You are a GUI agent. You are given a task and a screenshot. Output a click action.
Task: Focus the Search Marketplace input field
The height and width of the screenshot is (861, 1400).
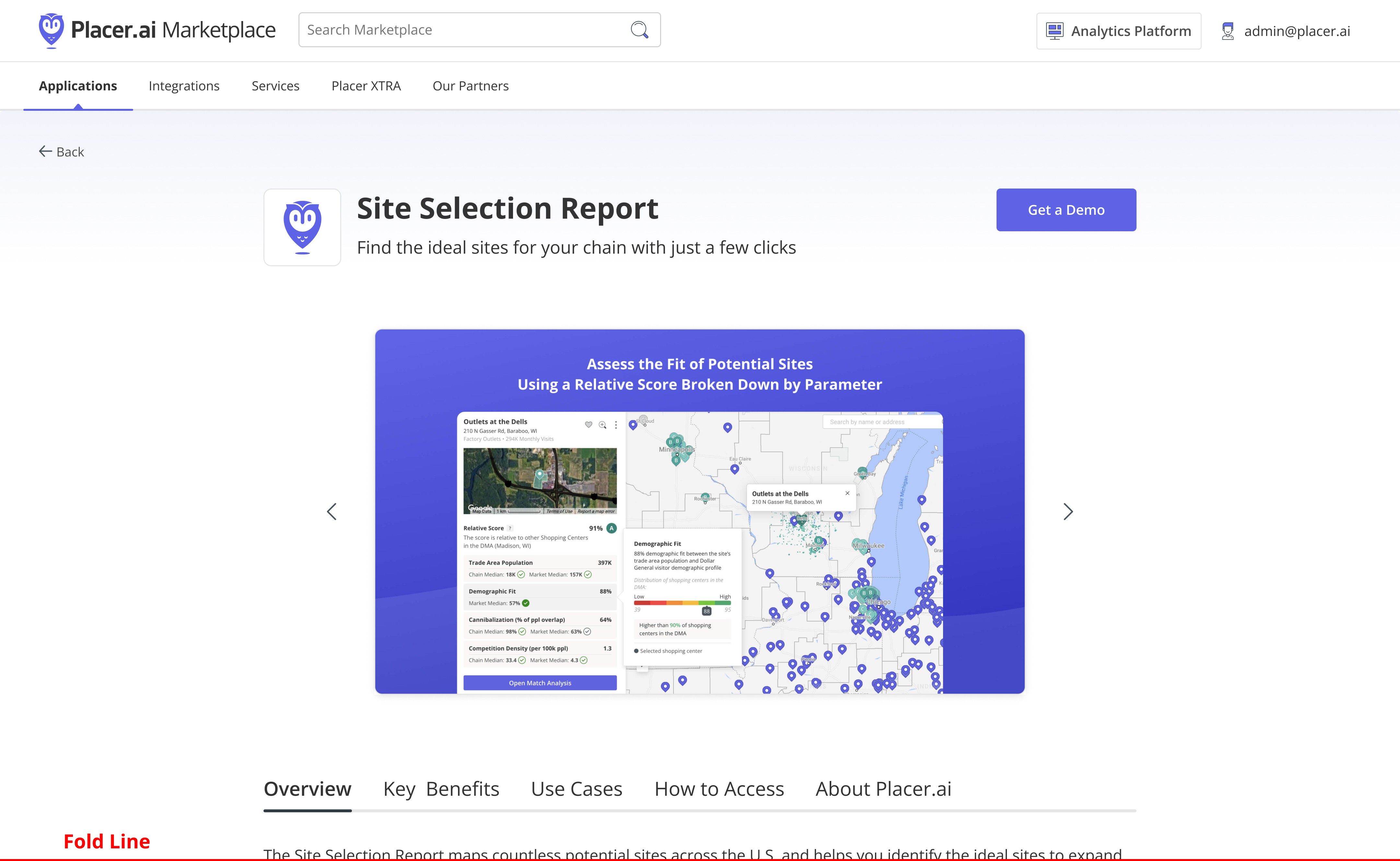point(461,29)
